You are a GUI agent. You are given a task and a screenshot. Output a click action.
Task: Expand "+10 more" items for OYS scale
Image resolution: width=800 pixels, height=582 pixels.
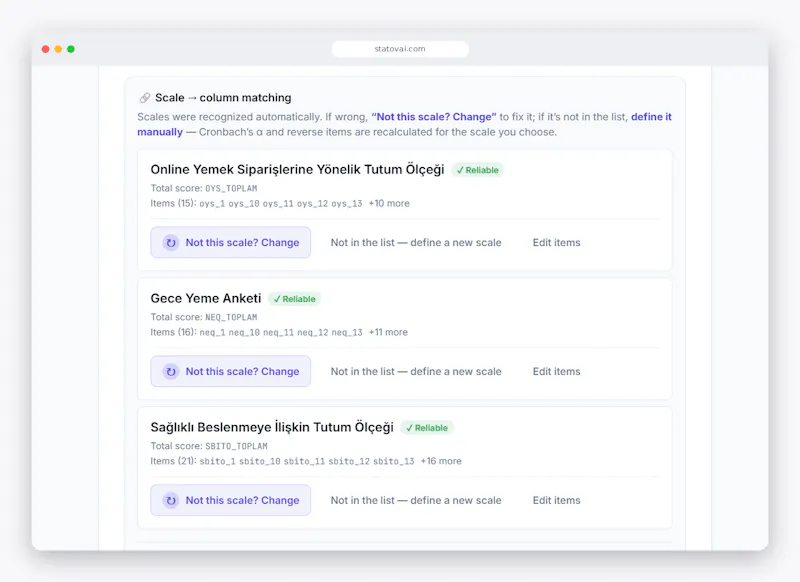pos(389,203)
